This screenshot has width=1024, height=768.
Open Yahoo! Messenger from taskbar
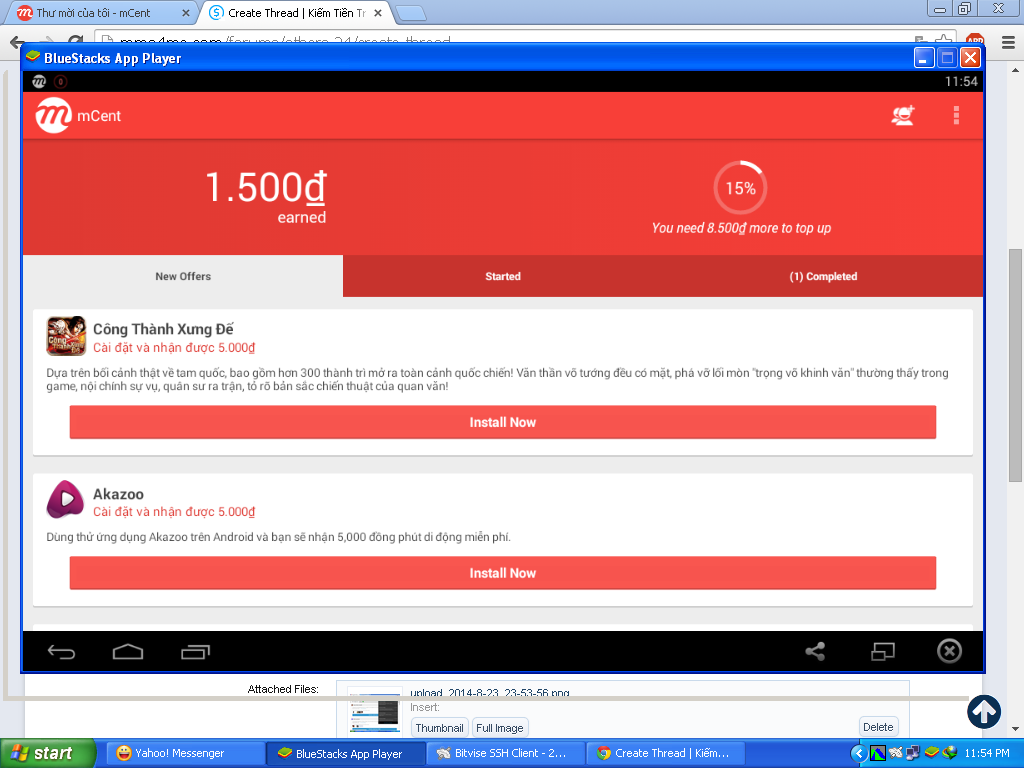(x=185, y=754)
